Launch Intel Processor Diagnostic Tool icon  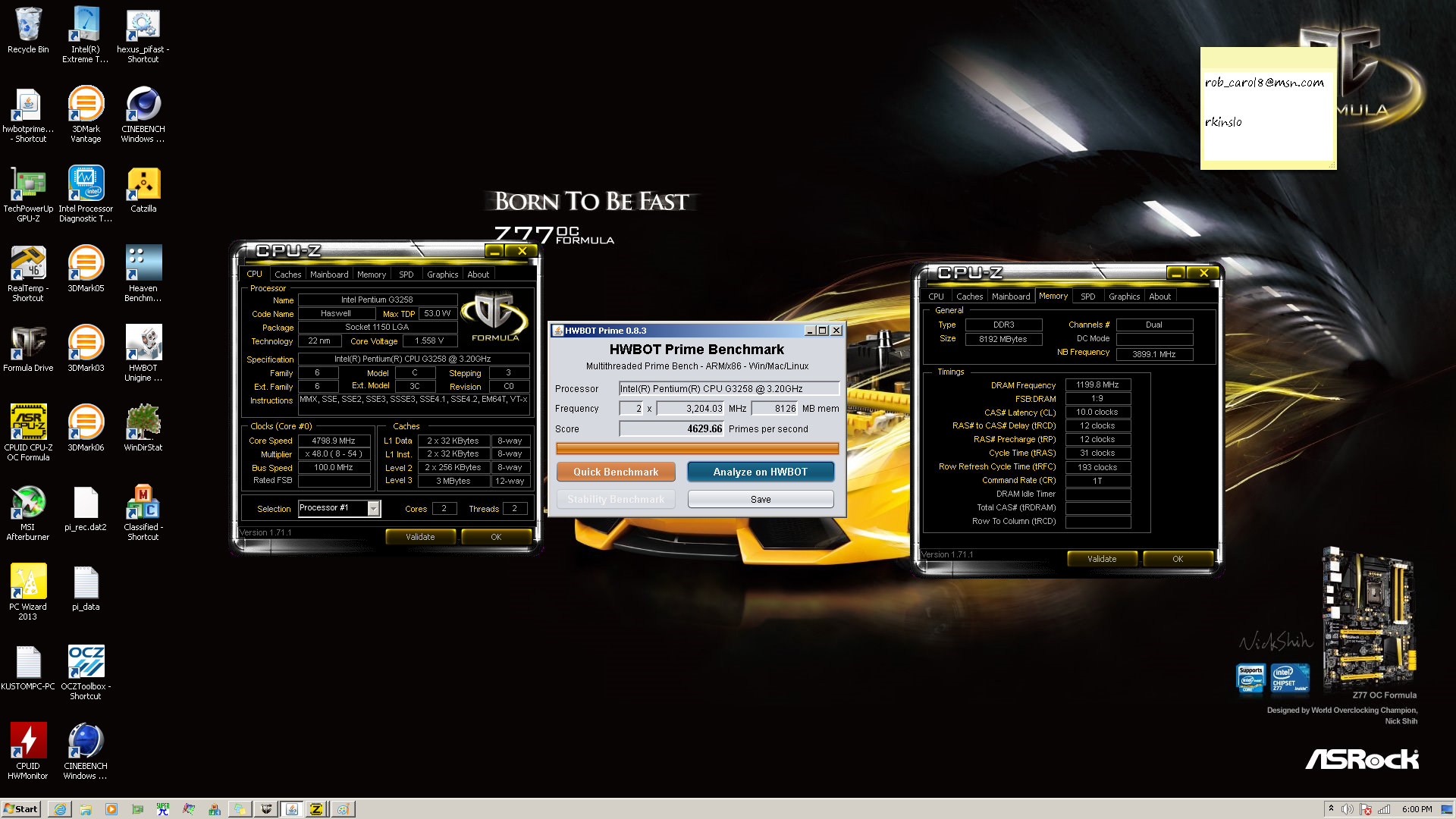86,194
